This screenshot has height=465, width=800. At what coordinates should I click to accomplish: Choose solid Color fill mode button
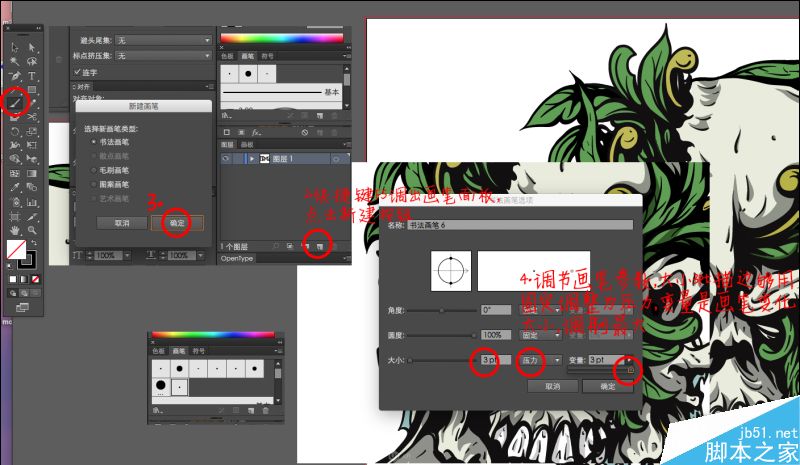click(x=13, y=279)
